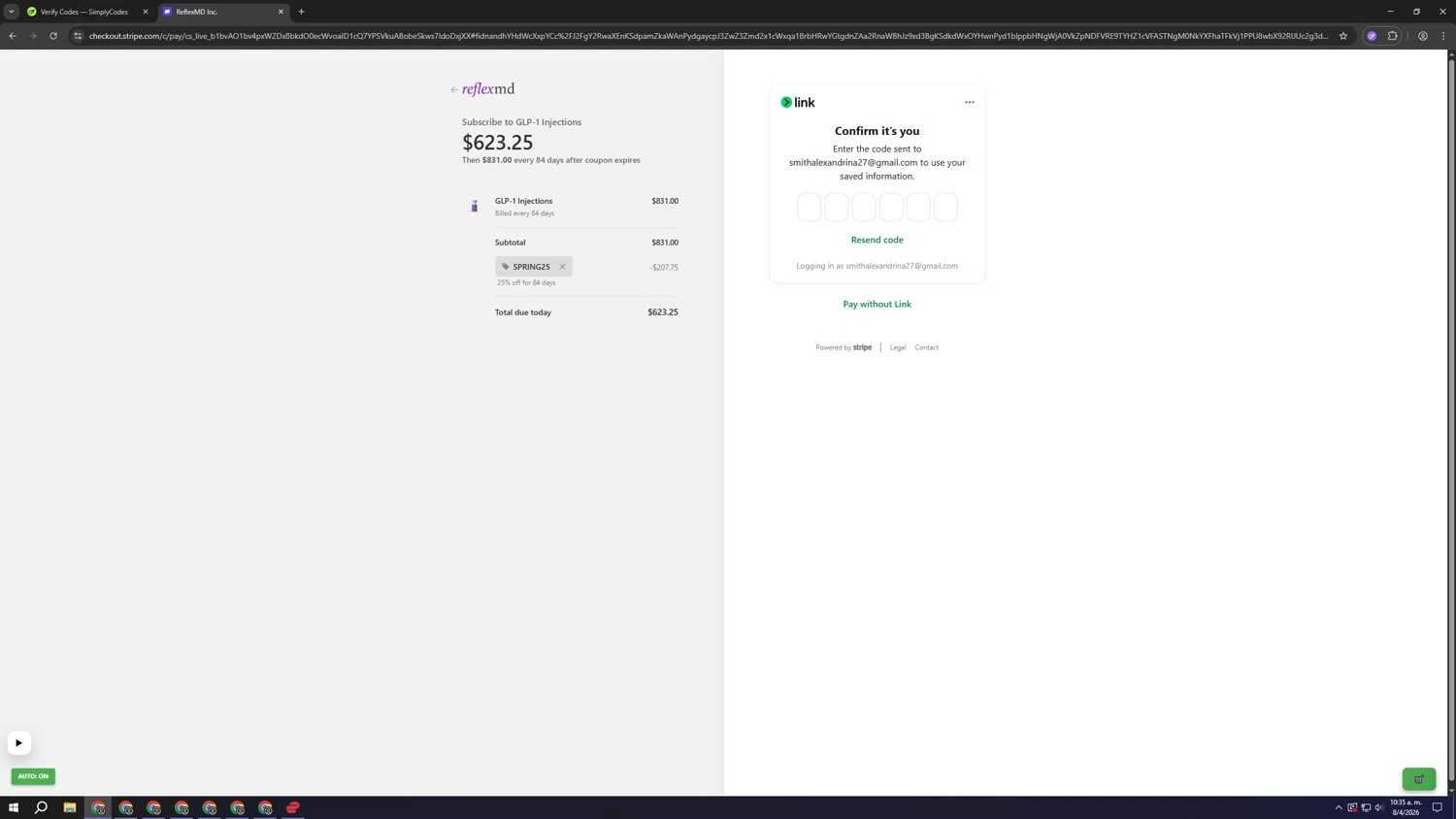Click the last code digit box
Screen dimensions: 1456x819
point(945,207)
